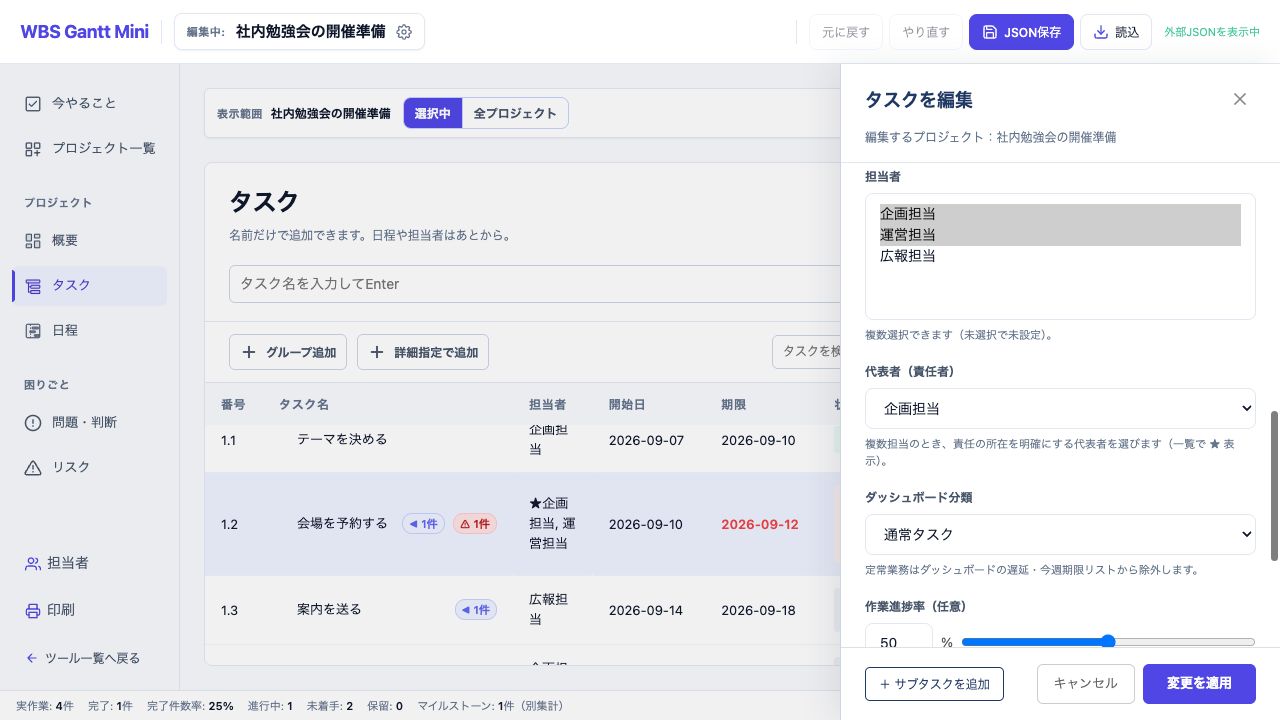Screen dimensions: 1280x720
Task: Adjust the 作業進捗率 slider
Action: pyautogui.click(x=1108, y=642)
